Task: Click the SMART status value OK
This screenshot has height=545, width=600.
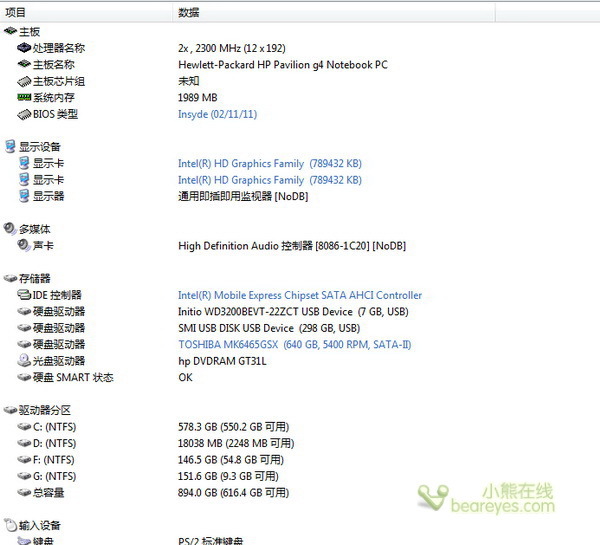Action: click(x=186, y=377)
